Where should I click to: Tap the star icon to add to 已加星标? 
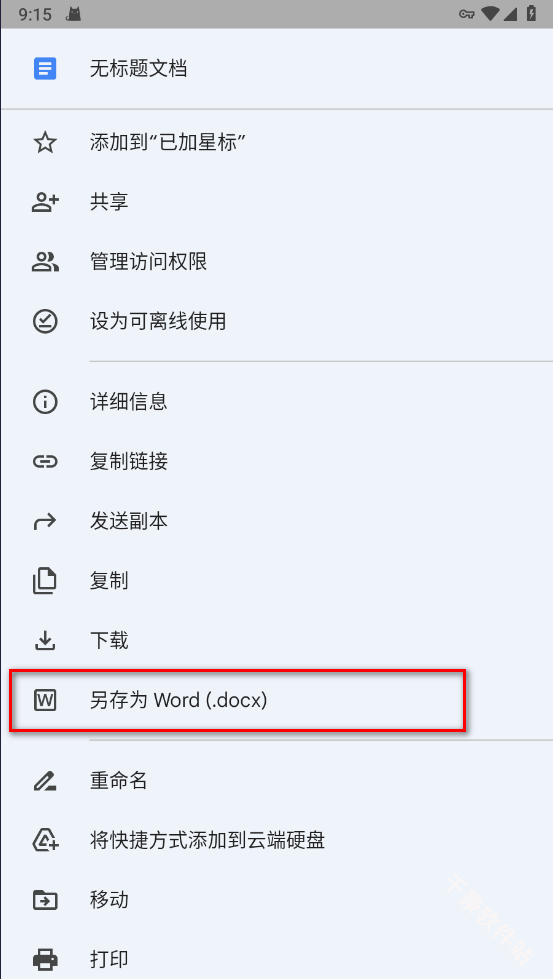[45, 143]
